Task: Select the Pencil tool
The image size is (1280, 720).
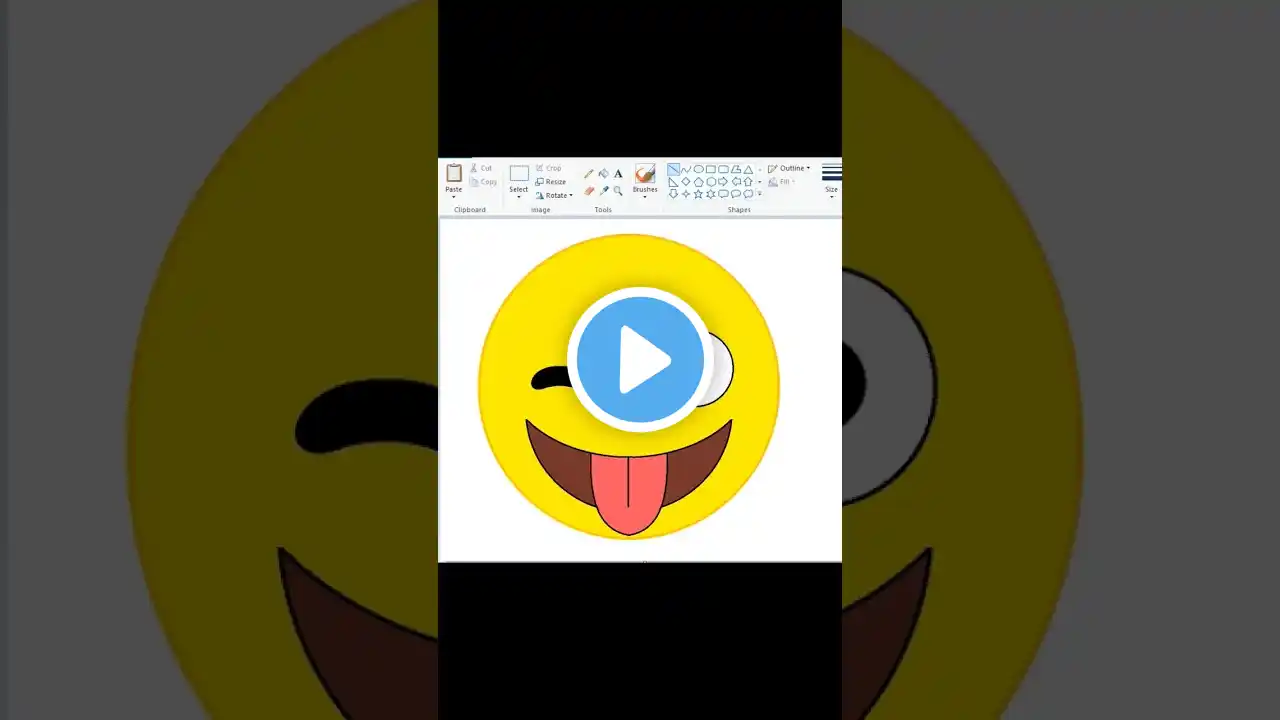Action: pos(589,174)
